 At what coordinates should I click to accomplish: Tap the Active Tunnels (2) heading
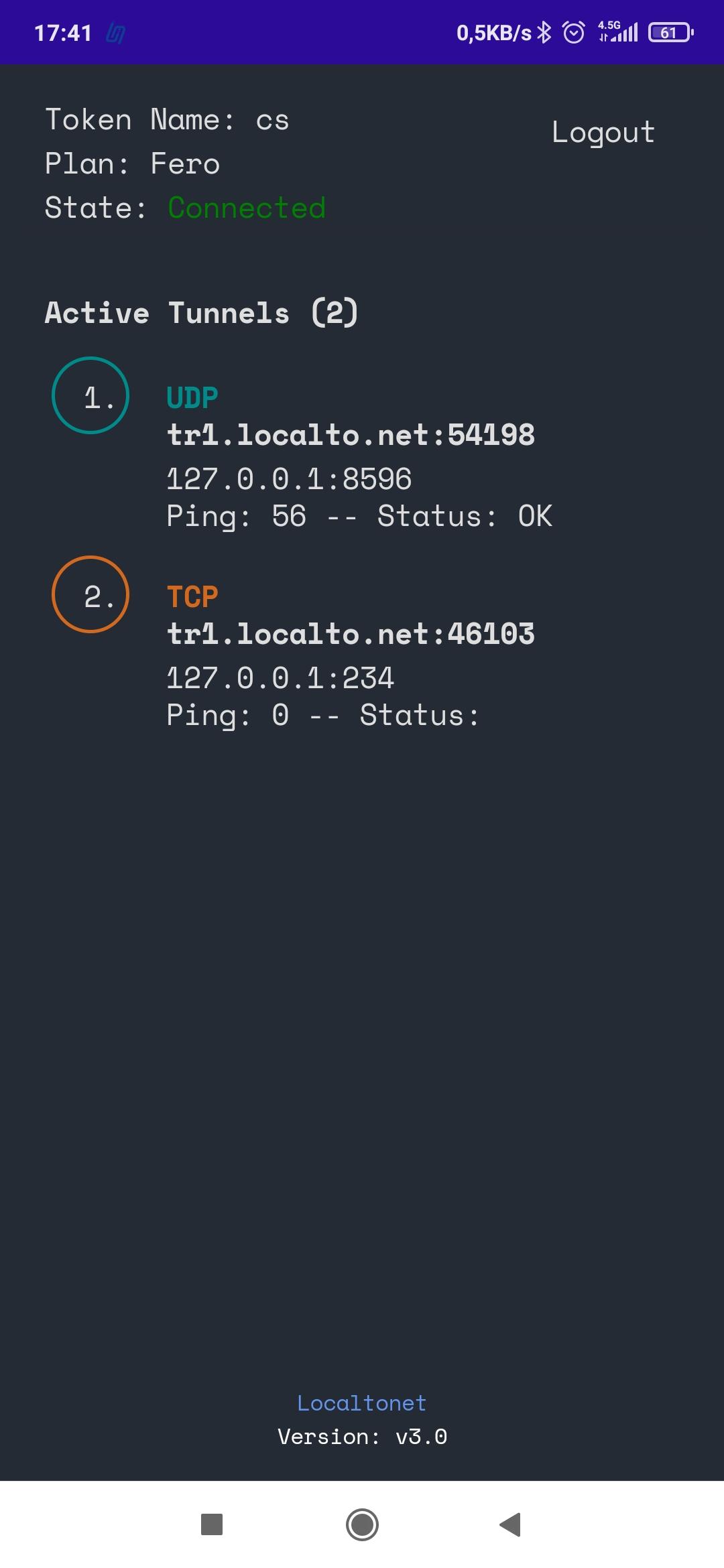pos(202,313)
